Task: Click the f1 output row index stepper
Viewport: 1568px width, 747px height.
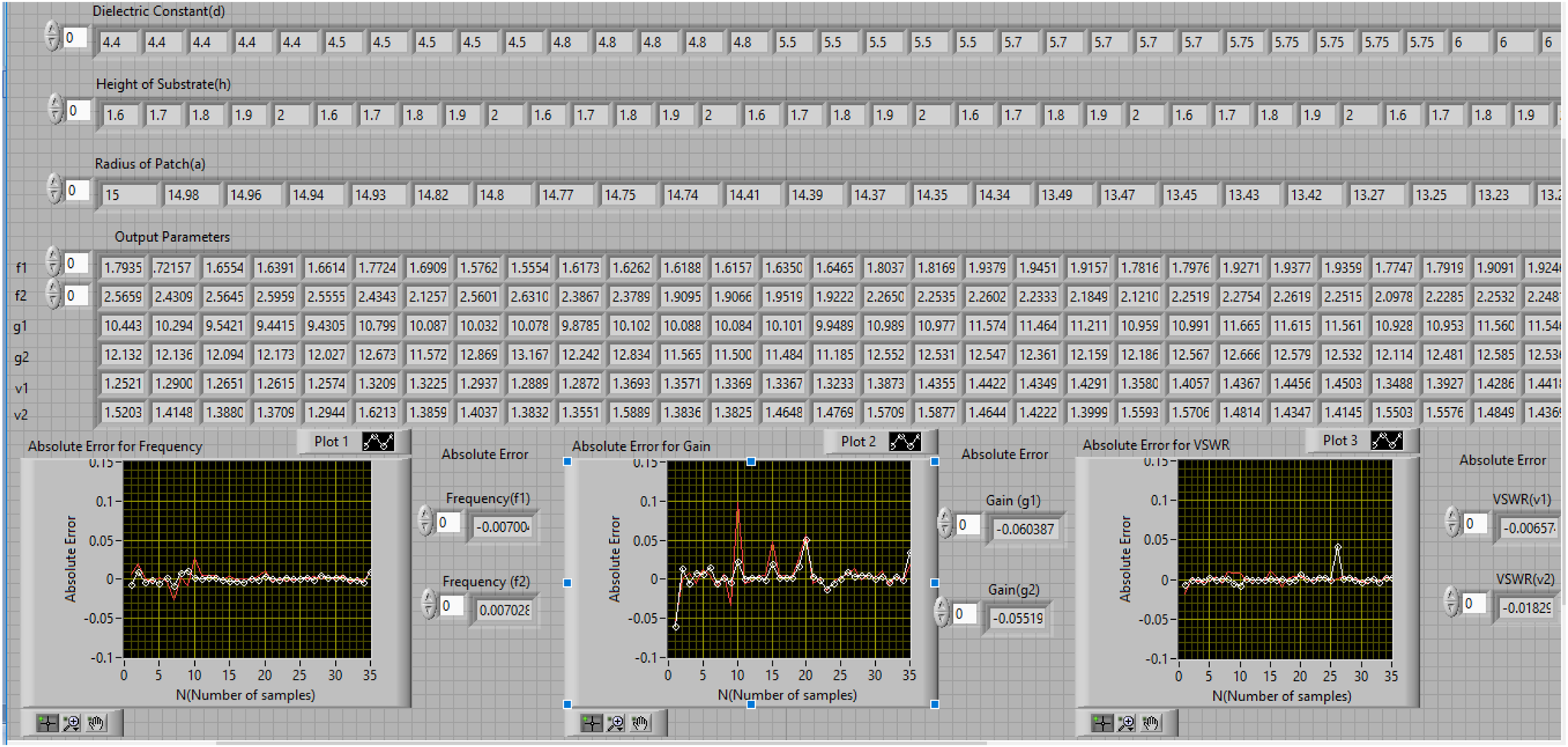Action: (53, 263)
